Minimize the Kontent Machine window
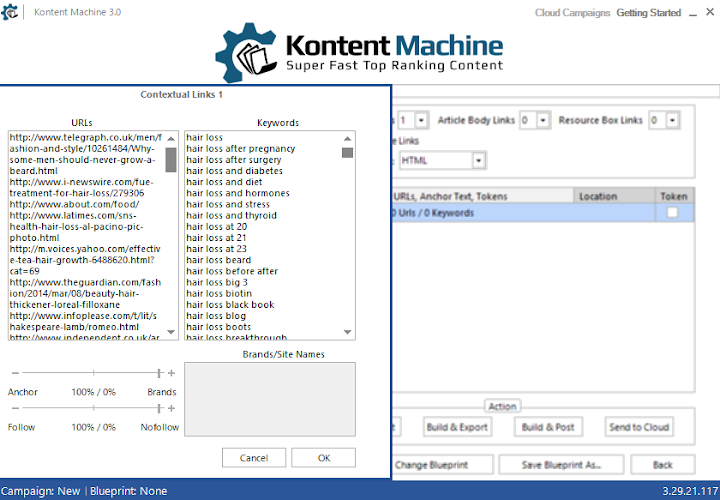The image size is (720, 500). pyautogui.click(x=693, y=13)
